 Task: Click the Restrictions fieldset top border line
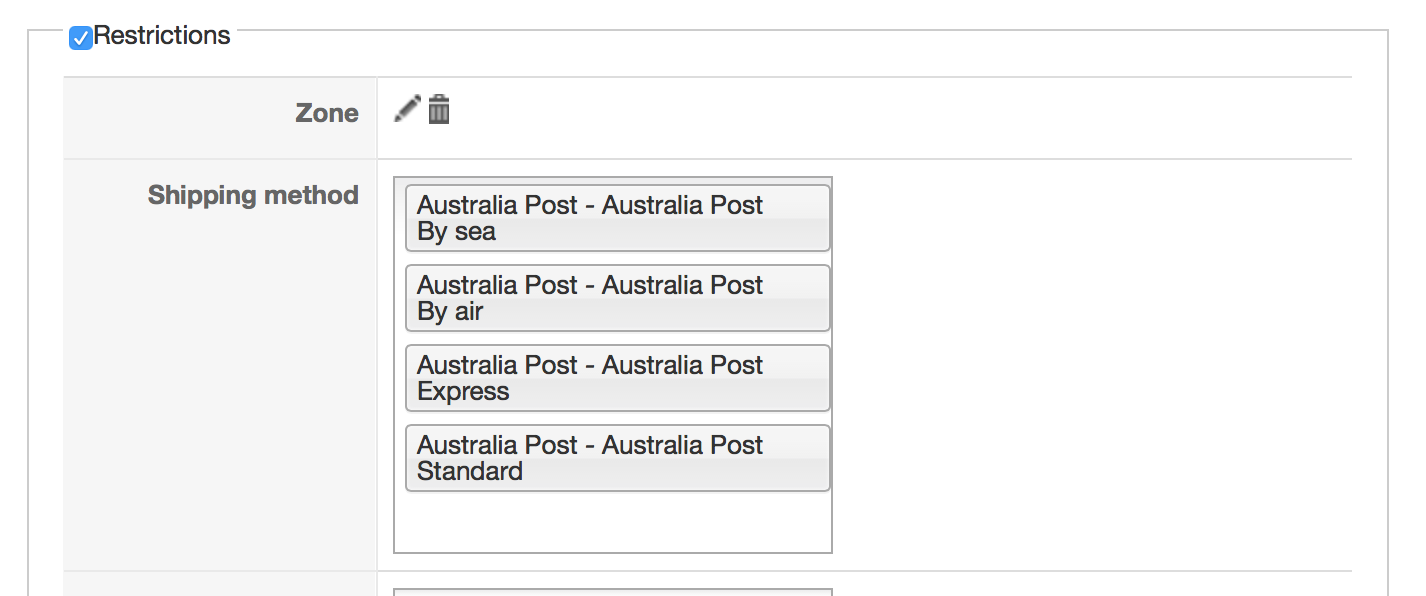pyautogui.click(x=800, y=30)
